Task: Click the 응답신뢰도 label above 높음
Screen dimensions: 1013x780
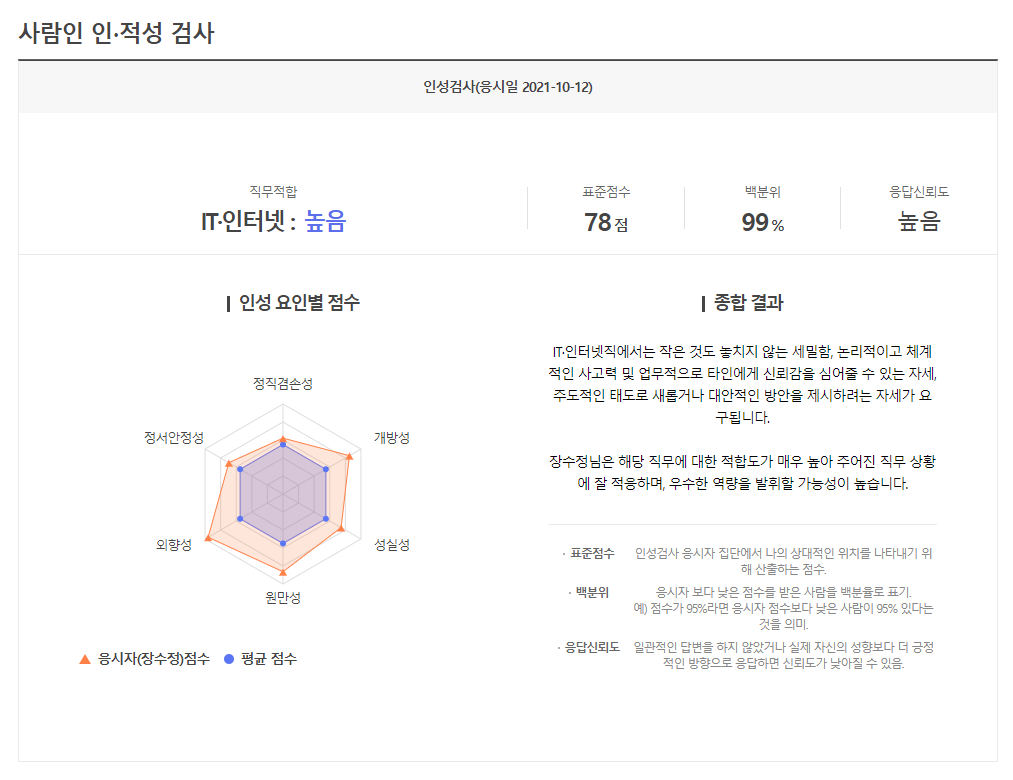Action: (x=919, y=191)
